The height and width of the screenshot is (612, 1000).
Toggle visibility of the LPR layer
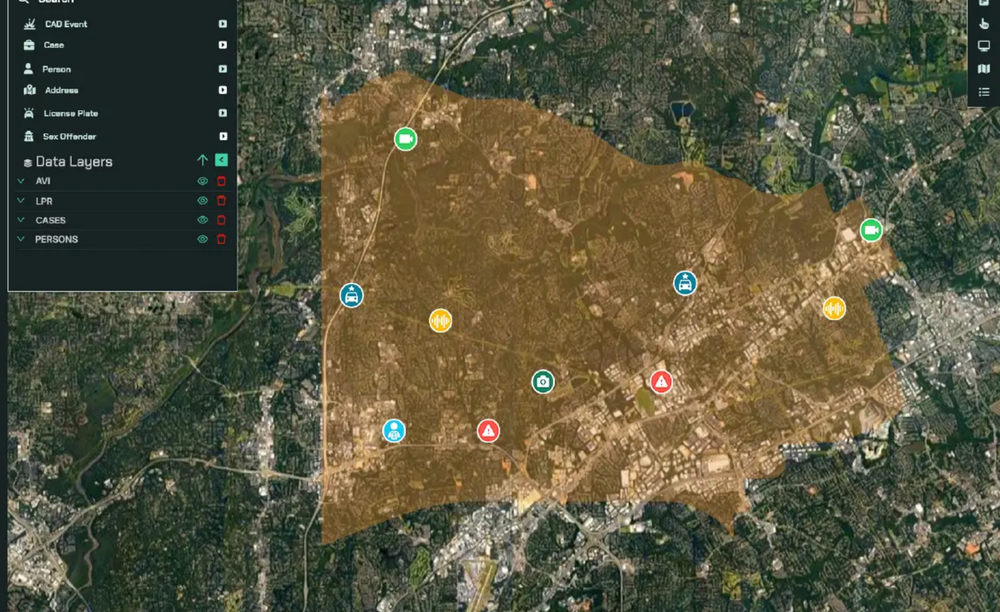[202, 201]
